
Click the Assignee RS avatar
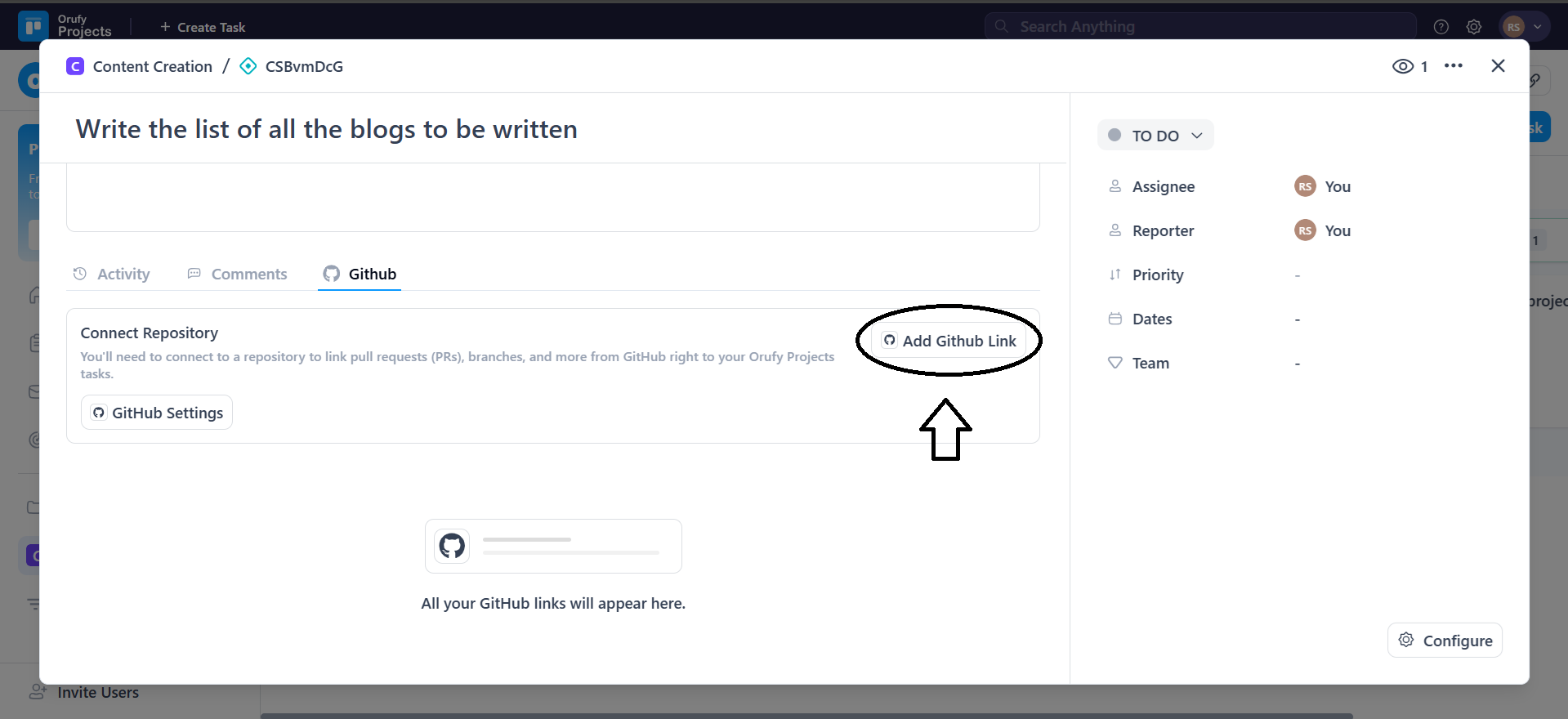coord(1305,186)
